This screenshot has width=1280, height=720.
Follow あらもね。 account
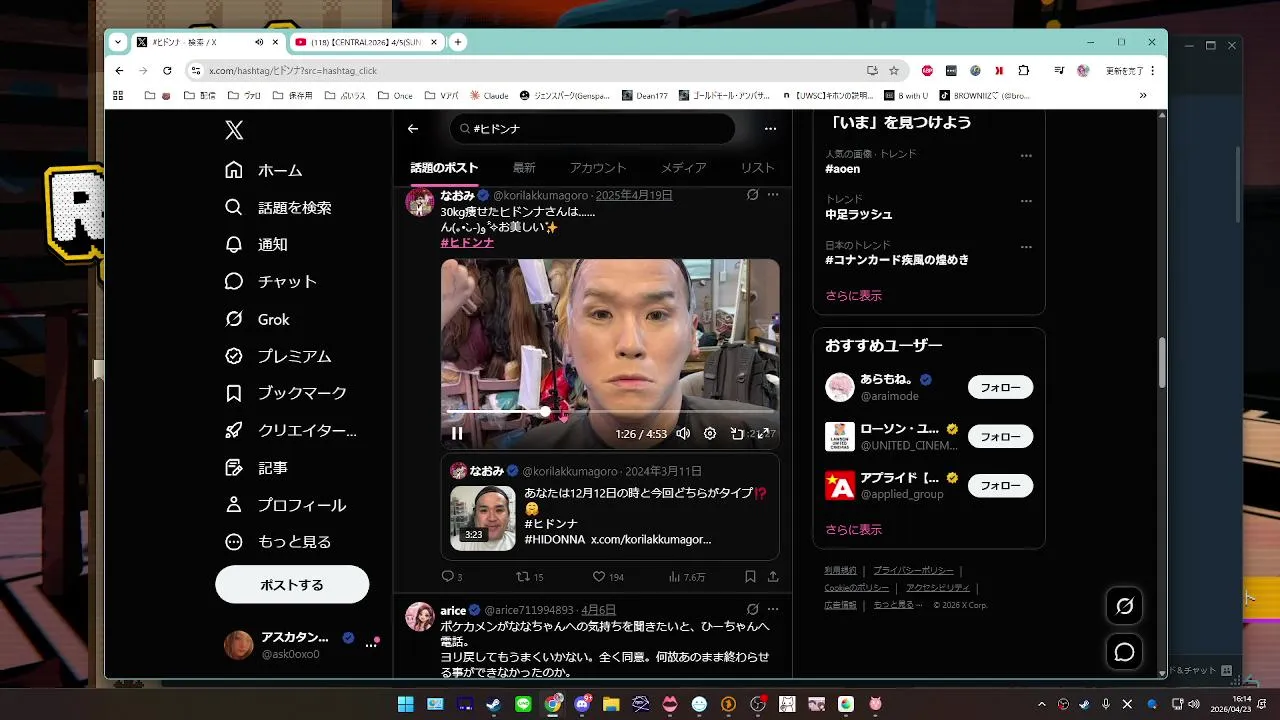[1000, 387]
